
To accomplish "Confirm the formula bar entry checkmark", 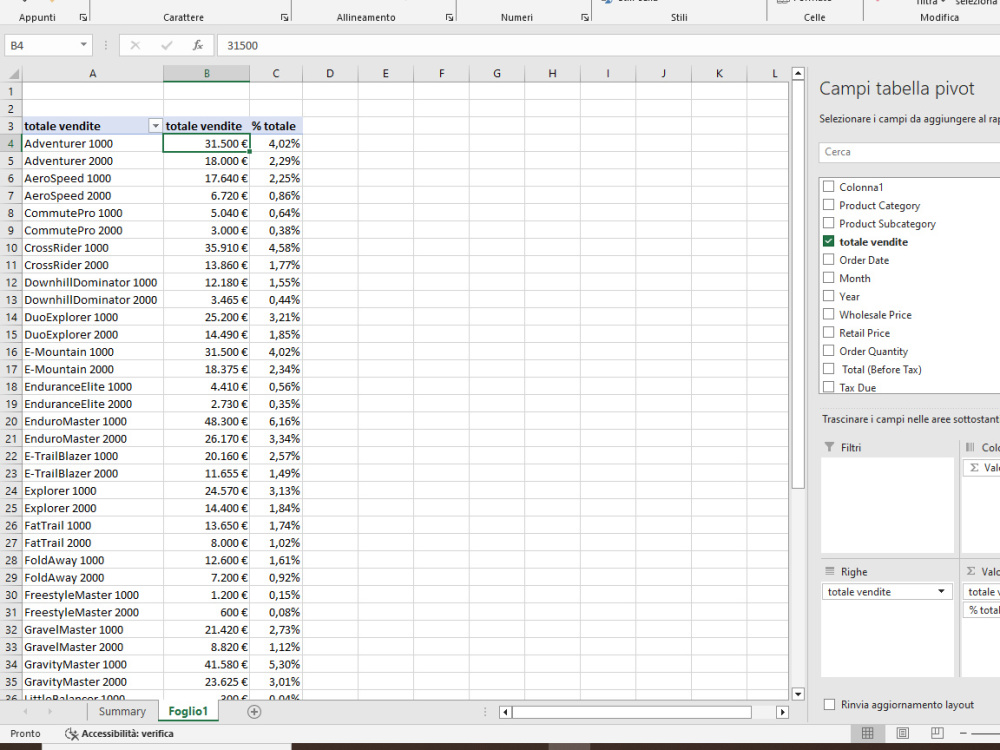I will click(166, 45).
